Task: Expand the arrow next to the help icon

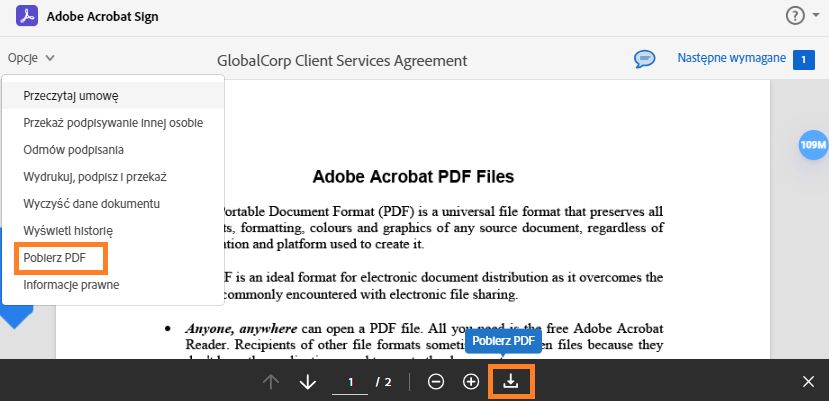Action: 815,16
